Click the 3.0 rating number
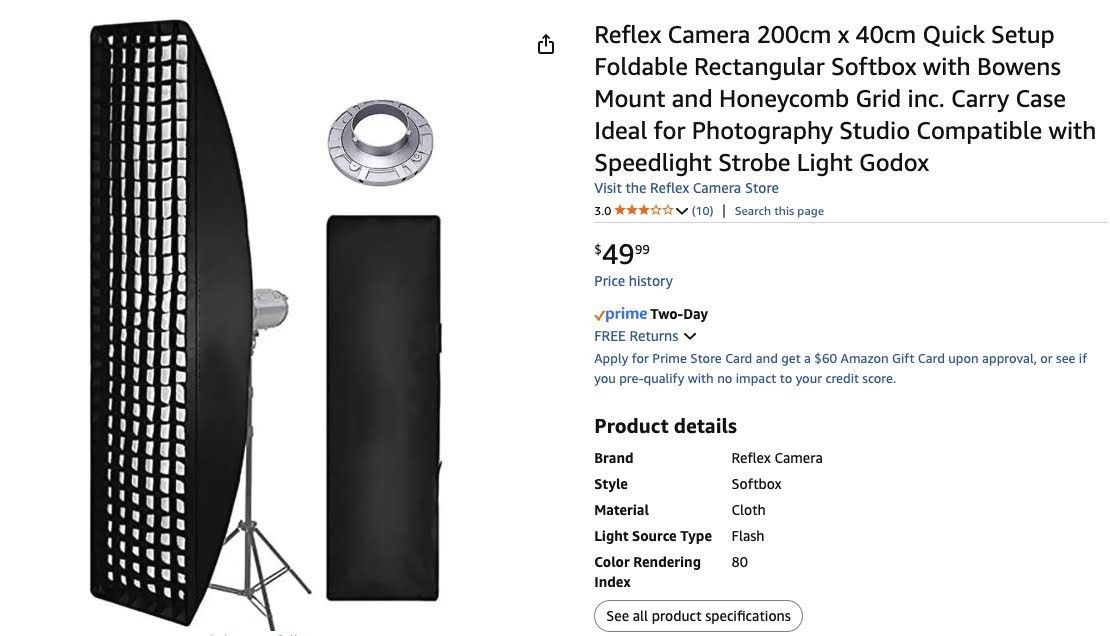 point(602,211)
